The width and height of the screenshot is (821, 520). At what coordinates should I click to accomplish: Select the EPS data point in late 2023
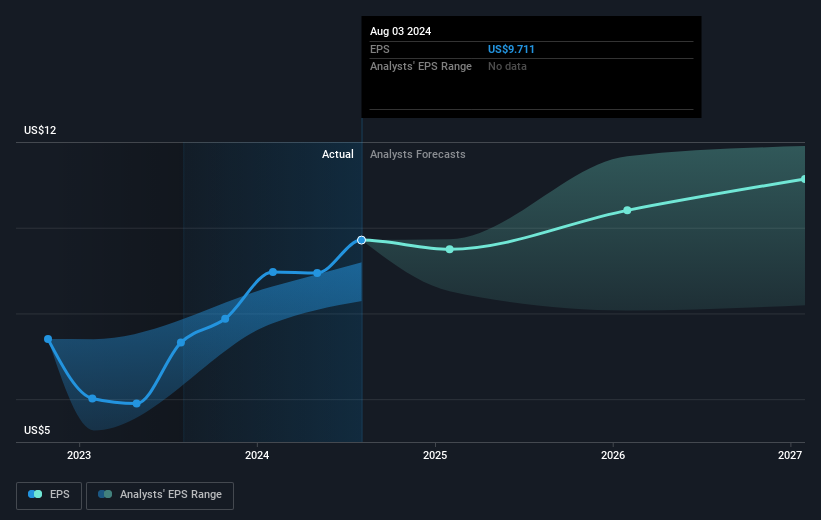click(225, 319)
